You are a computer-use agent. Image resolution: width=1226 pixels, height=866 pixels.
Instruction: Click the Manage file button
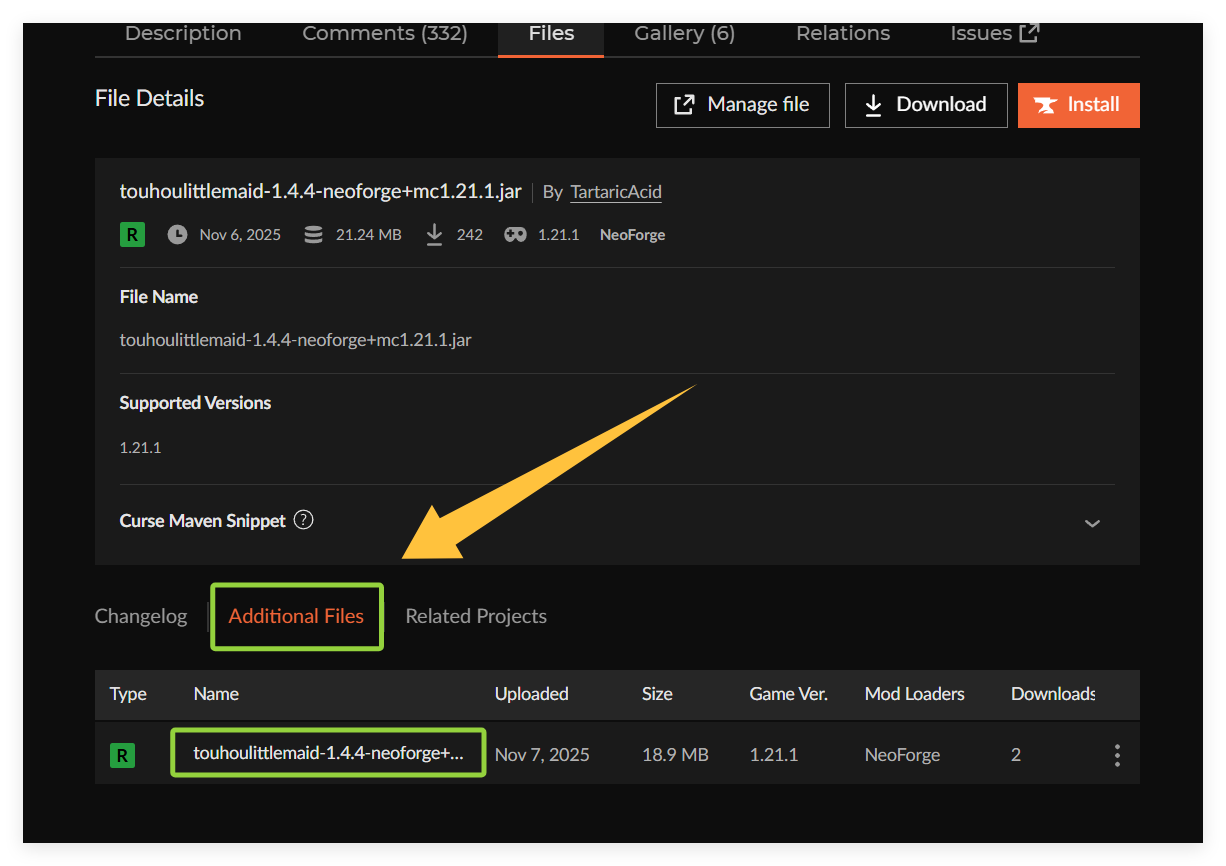tap(743, 105)
